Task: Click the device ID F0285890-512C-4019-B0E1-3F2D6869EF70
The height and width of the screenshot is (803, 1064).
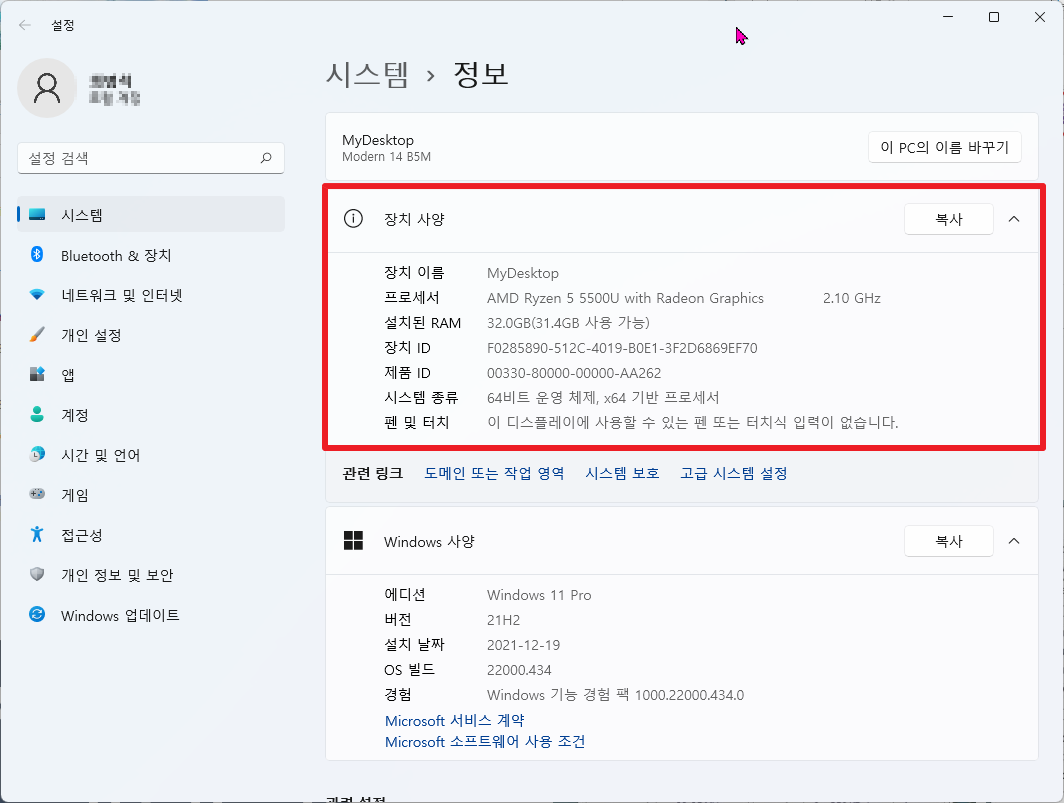Action: [622, 348]
